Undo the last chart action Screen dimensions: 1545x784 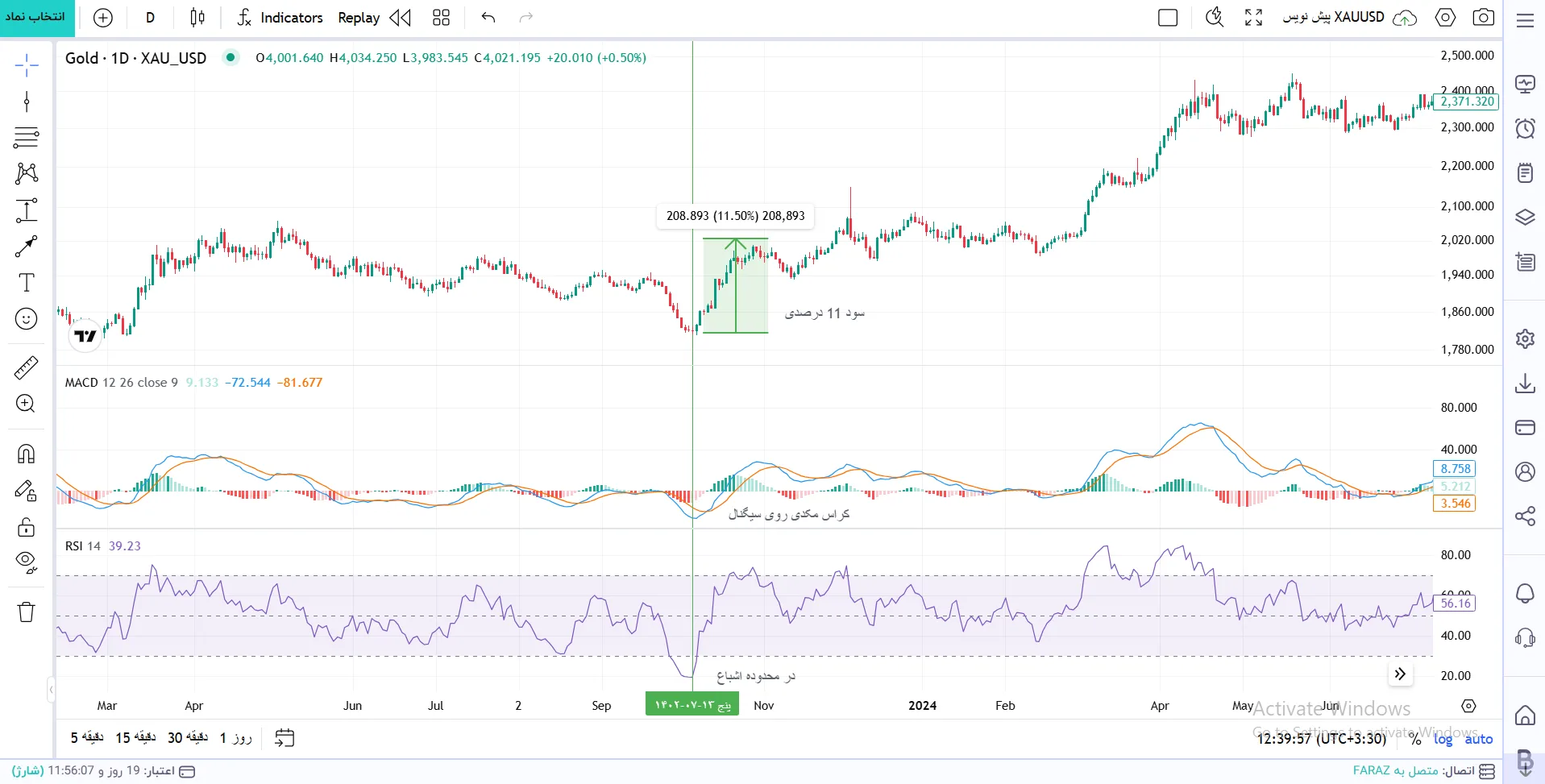(x=488, y=18)
